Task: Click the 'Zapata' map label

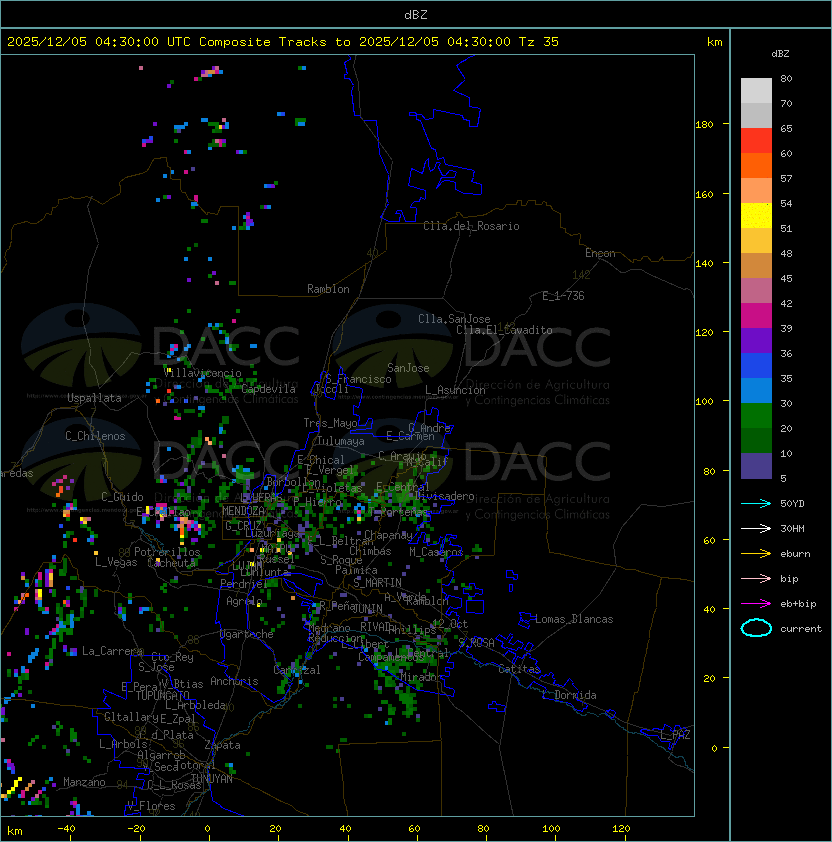Action: [222, 745]
